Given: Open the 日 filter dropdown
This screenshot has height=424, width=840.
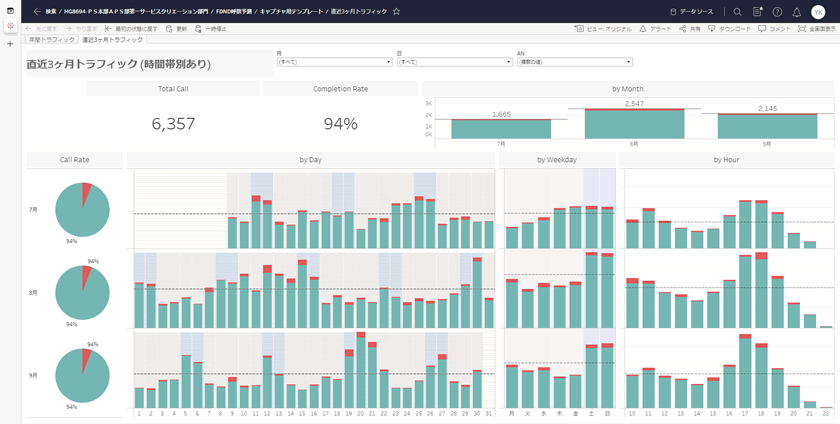Looking at the screenshot, I should (x=455, y=62).
